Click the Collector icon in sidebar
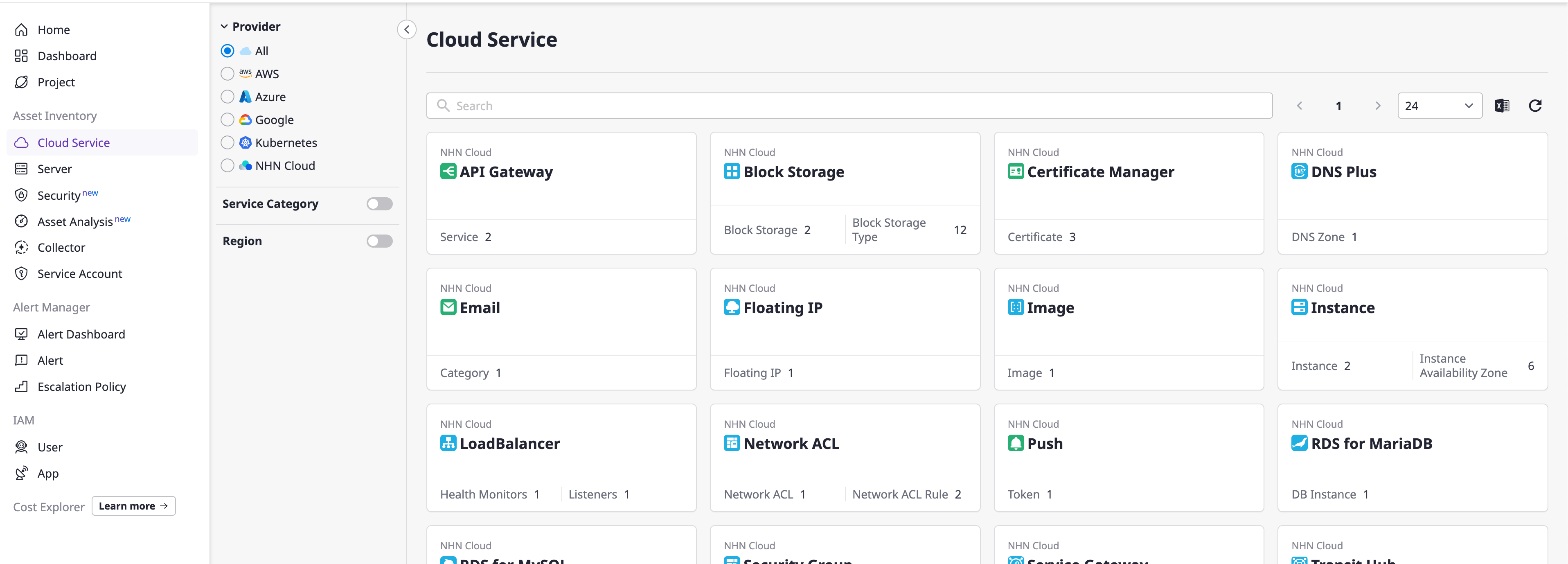Viewport: 1568px width, 564px height. coord(21,247)
